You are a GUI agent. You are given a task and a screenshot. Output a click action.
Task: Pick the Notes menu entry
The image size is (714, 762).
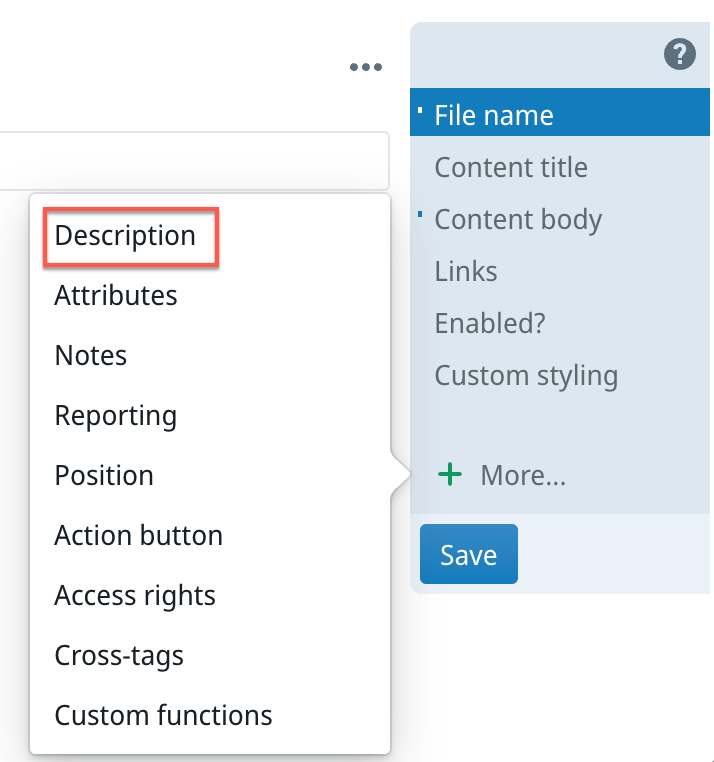(x=91, y=356)
